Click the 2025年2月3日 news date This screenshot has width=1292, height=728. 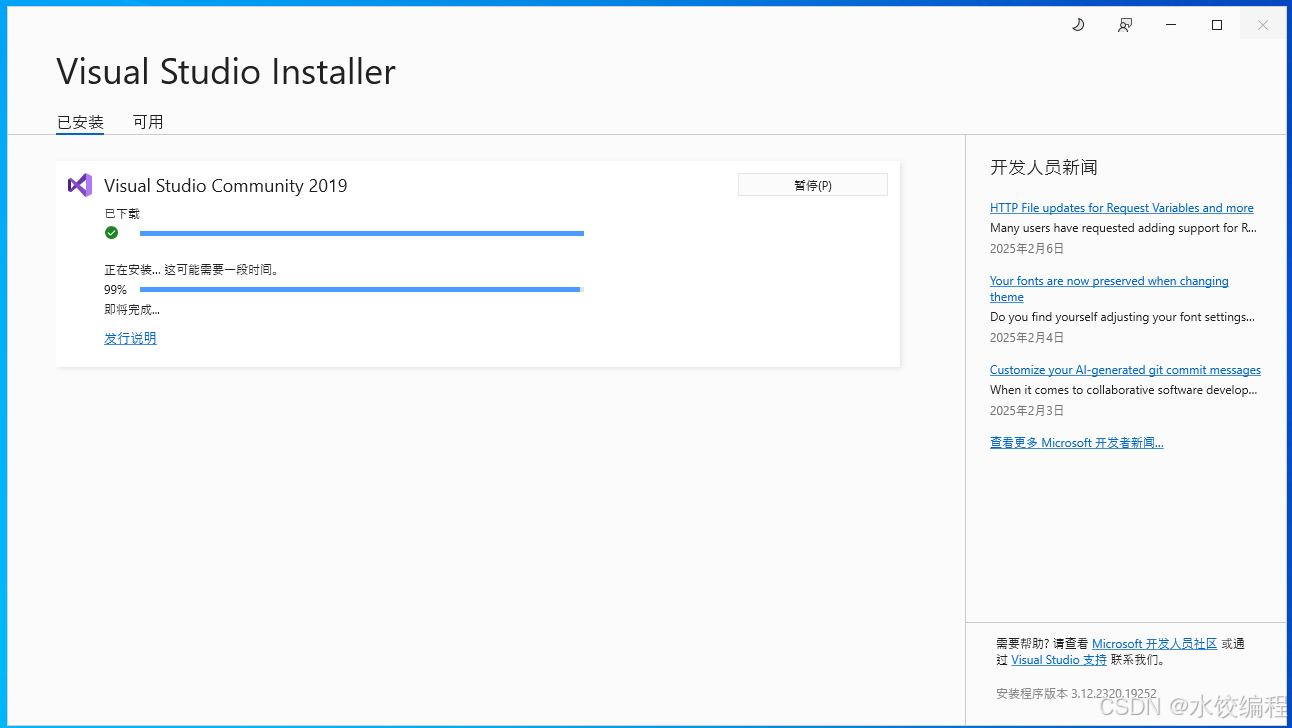[x=1027, y=410]
